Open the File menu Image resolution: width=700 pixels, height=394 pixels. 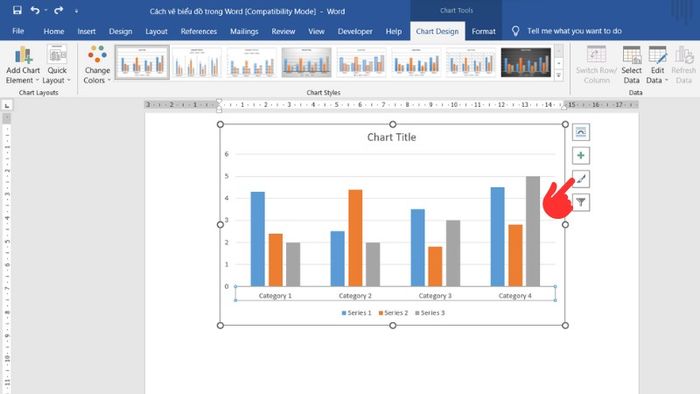click(x=18, y=31)
